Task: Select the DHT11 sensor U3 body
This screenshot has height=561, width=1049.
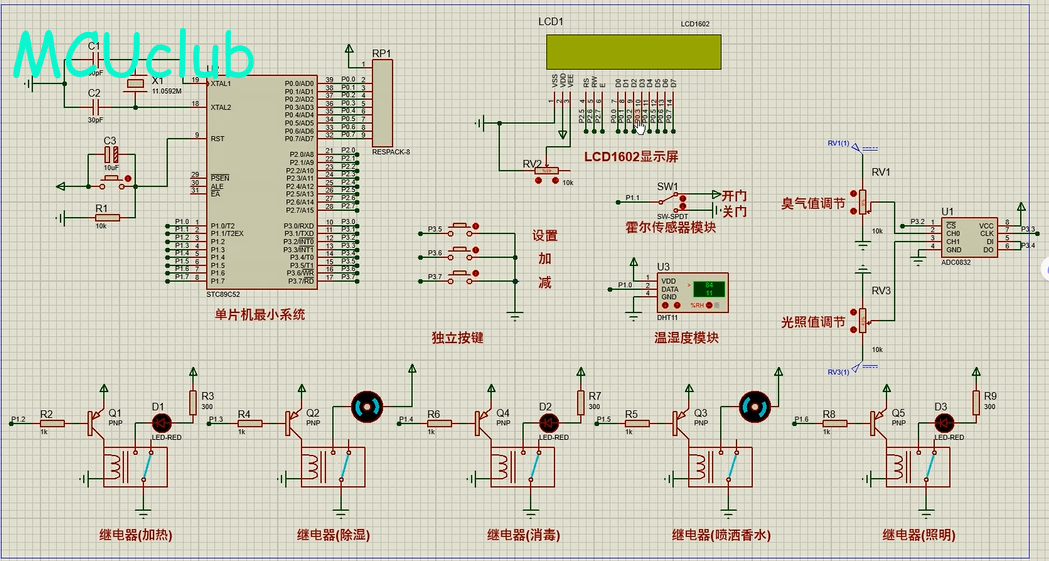Action: (x=692, y=292)
